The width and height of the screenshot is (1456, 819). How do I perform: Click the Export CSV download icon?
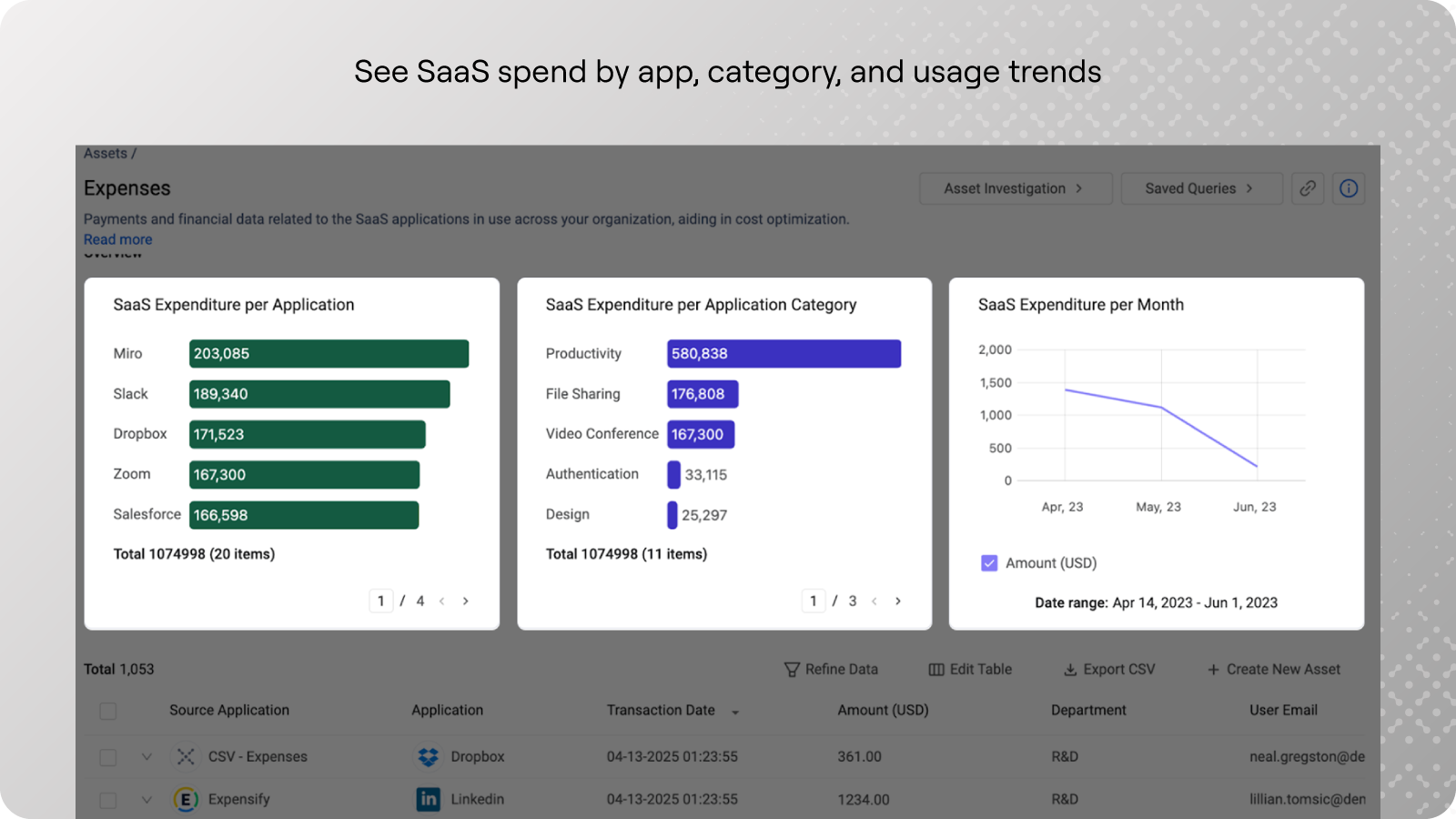tap(1070, 670)
